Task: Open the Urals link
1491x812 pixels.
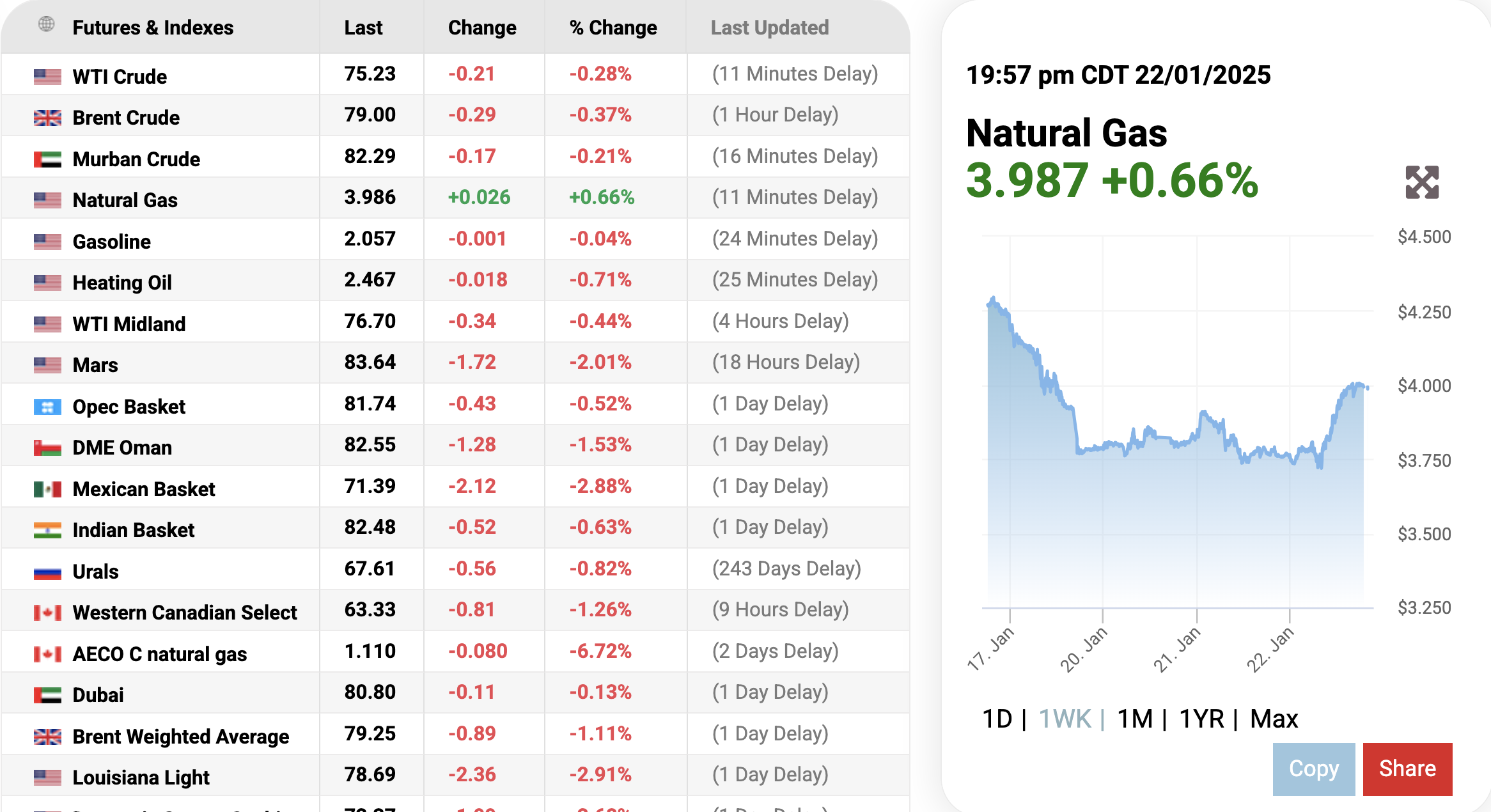Action: tap(96, 572)
